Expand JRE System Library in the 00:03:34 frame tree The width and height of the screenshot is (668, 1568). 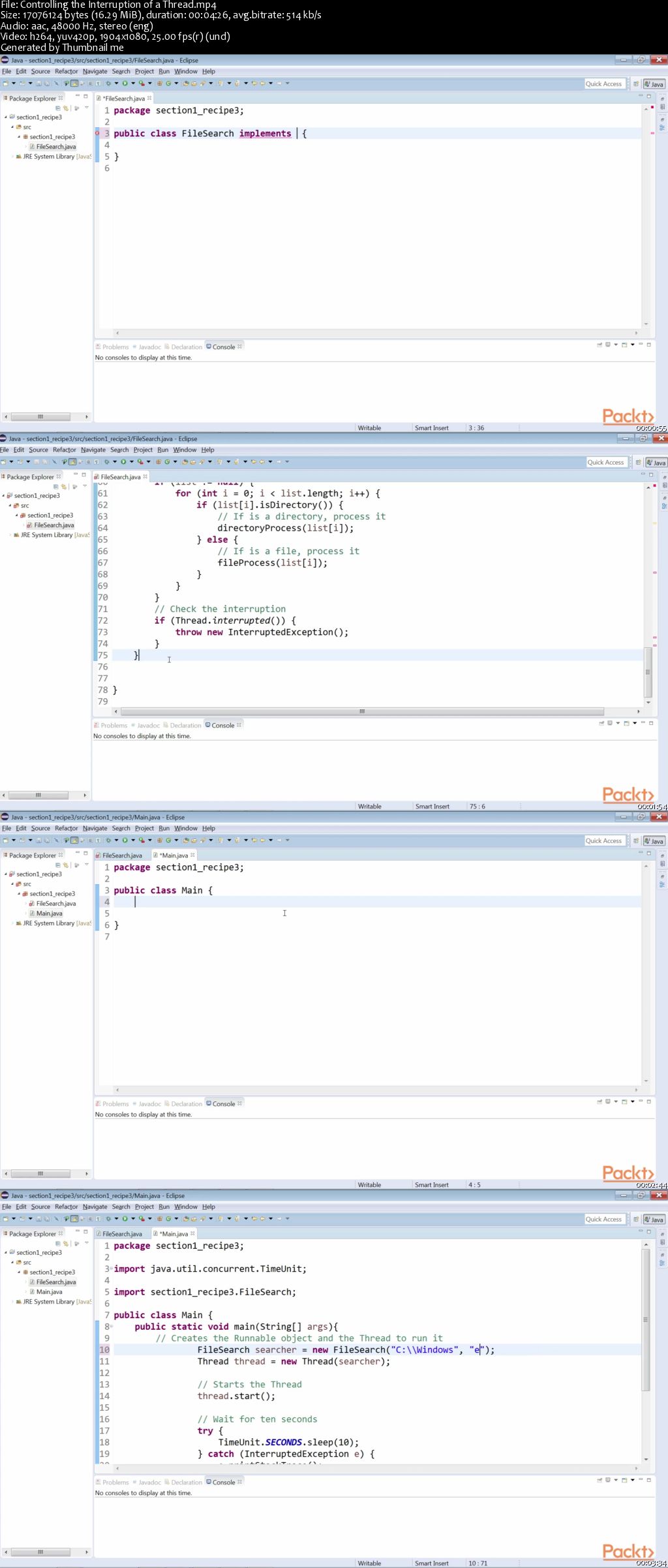[12, 1302]
